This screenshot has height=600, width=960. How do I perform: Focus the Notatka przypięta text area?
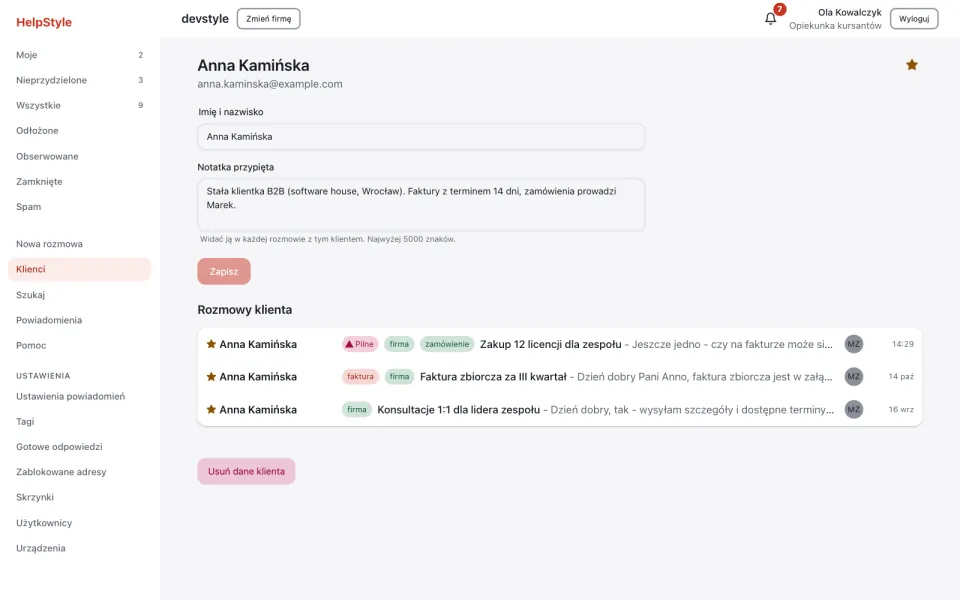[421, 204]
